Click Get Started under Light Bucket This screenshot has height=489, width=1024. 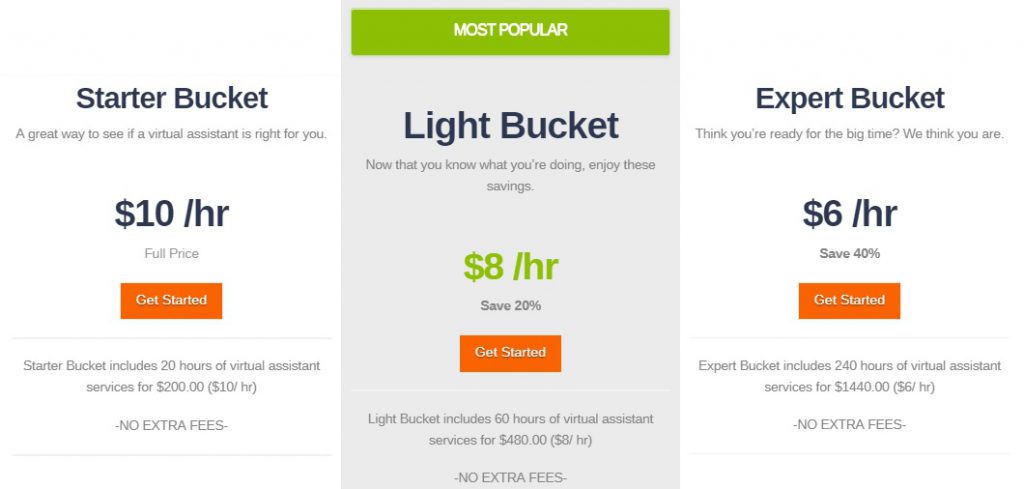coord(510,353)
